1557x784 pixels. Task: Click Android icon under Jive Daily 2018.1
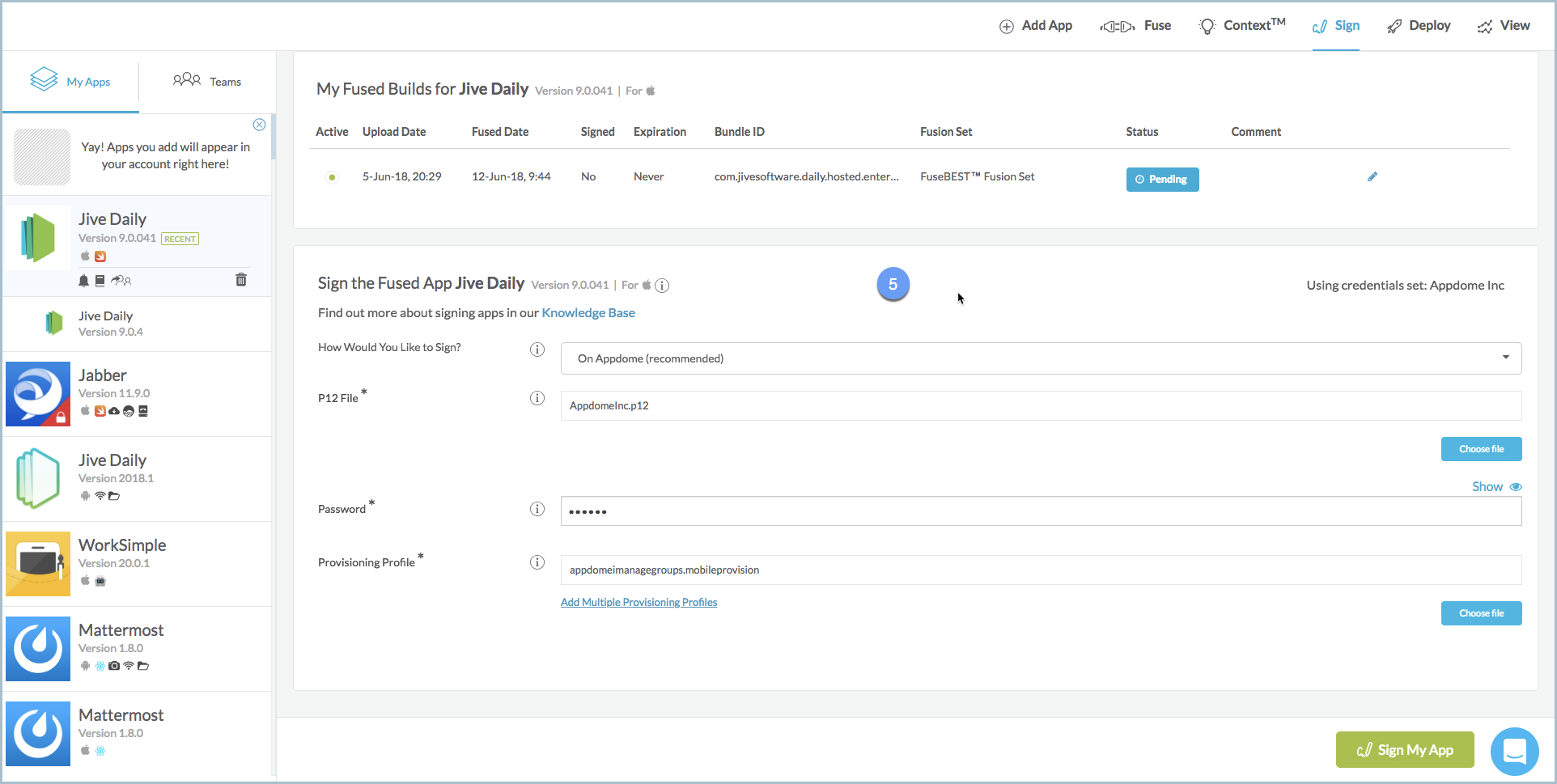pos(85,496)
